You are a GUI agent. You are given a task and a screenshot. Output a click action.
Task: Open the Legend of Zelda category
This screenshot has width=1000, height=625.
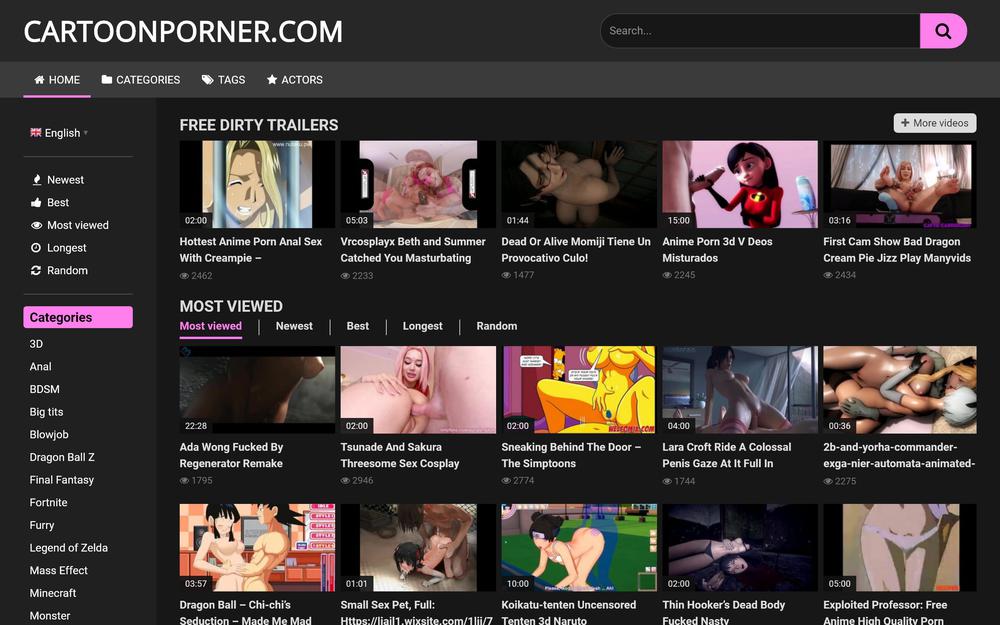[69, 548]
